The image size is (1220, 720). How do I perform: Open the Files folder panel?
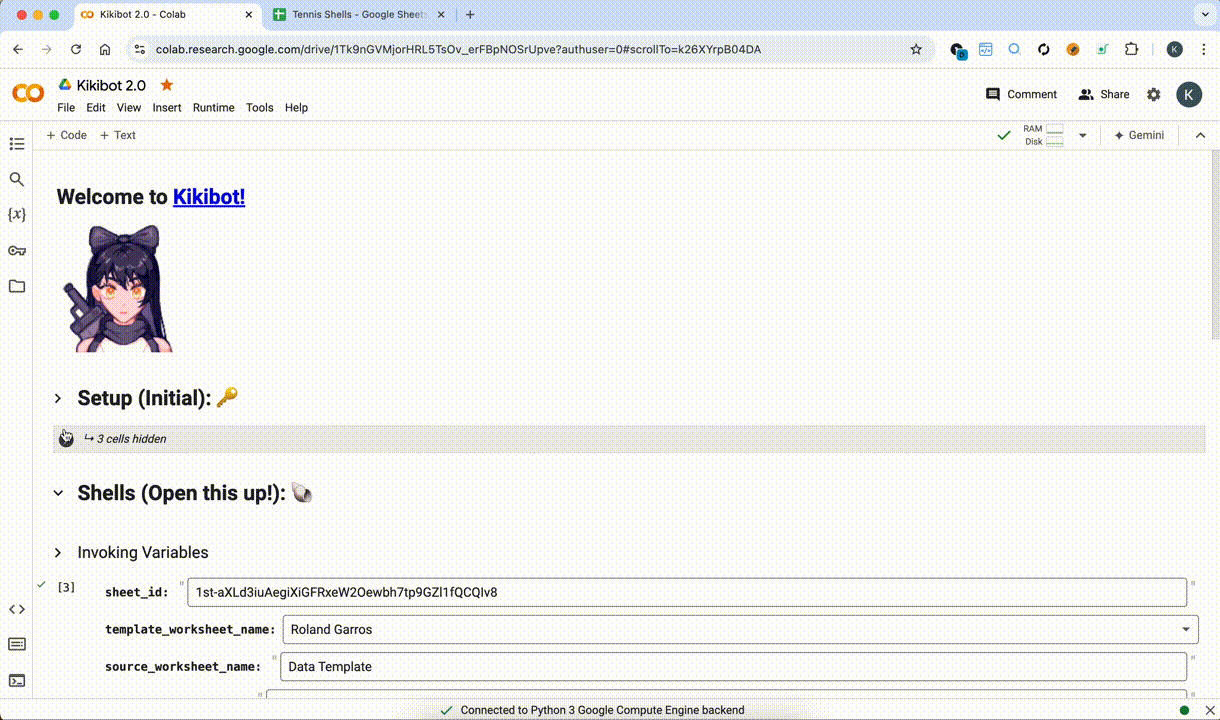coord(16,286)
